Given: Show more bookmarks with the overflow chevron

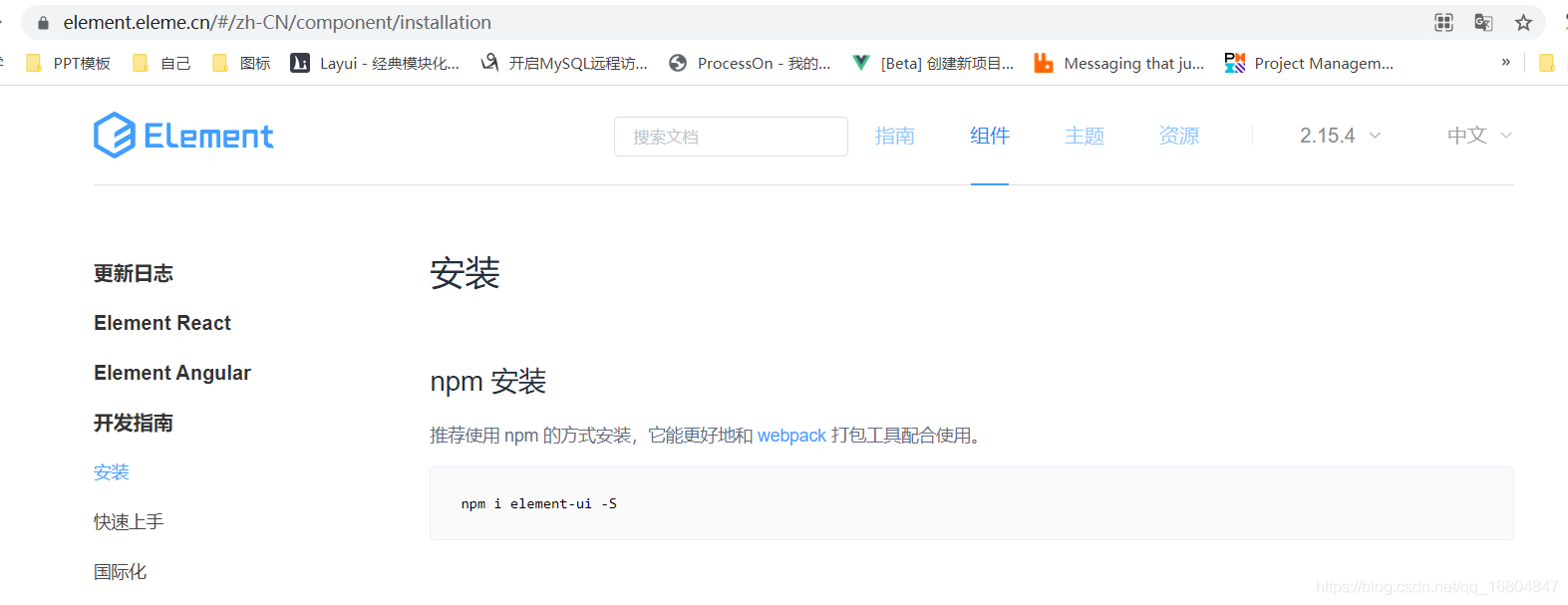Looking at the screenshot, I should point(1505,62).
